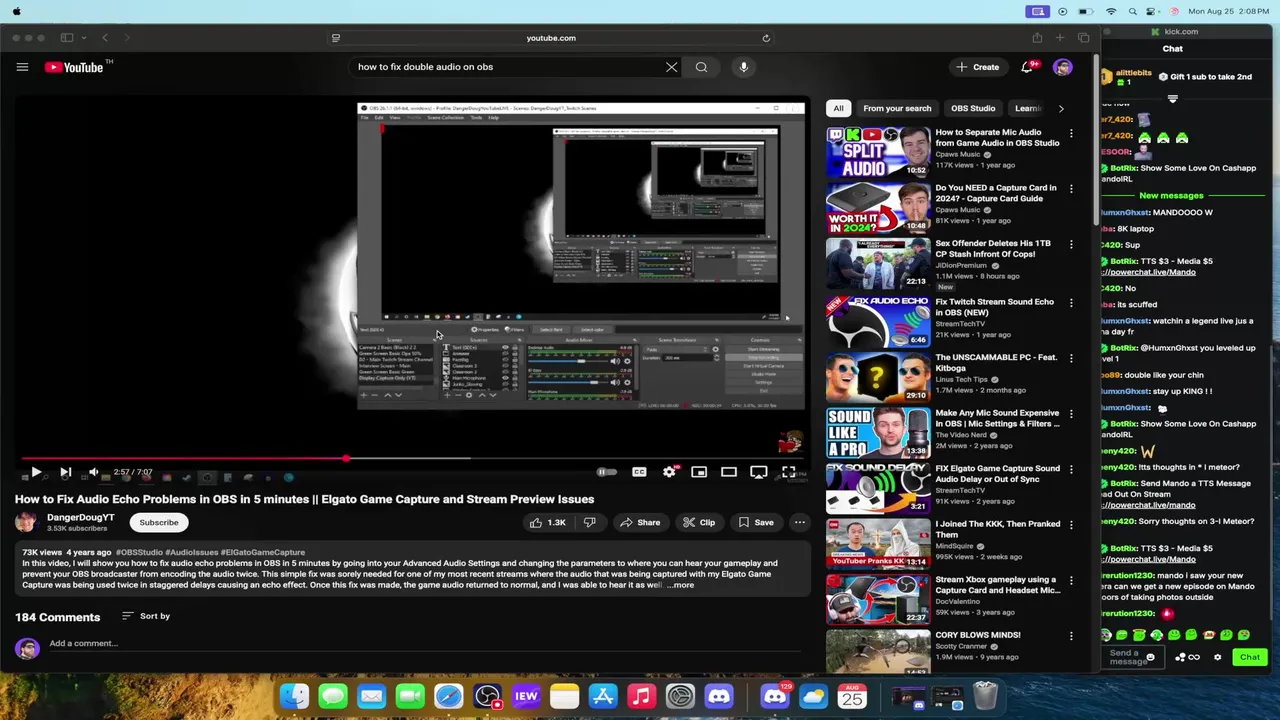Open the player settings gear
The height and width of the screenshot is (720, 1280).
coord(669,472)
